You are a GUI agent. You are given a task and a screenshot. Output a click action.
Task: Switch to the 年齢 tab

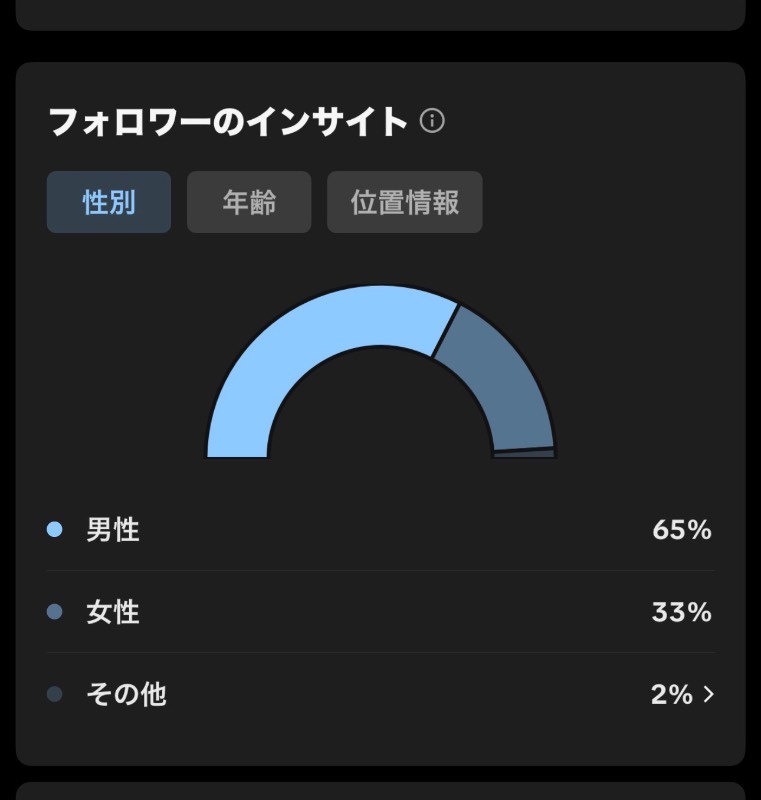pos(249,202)
